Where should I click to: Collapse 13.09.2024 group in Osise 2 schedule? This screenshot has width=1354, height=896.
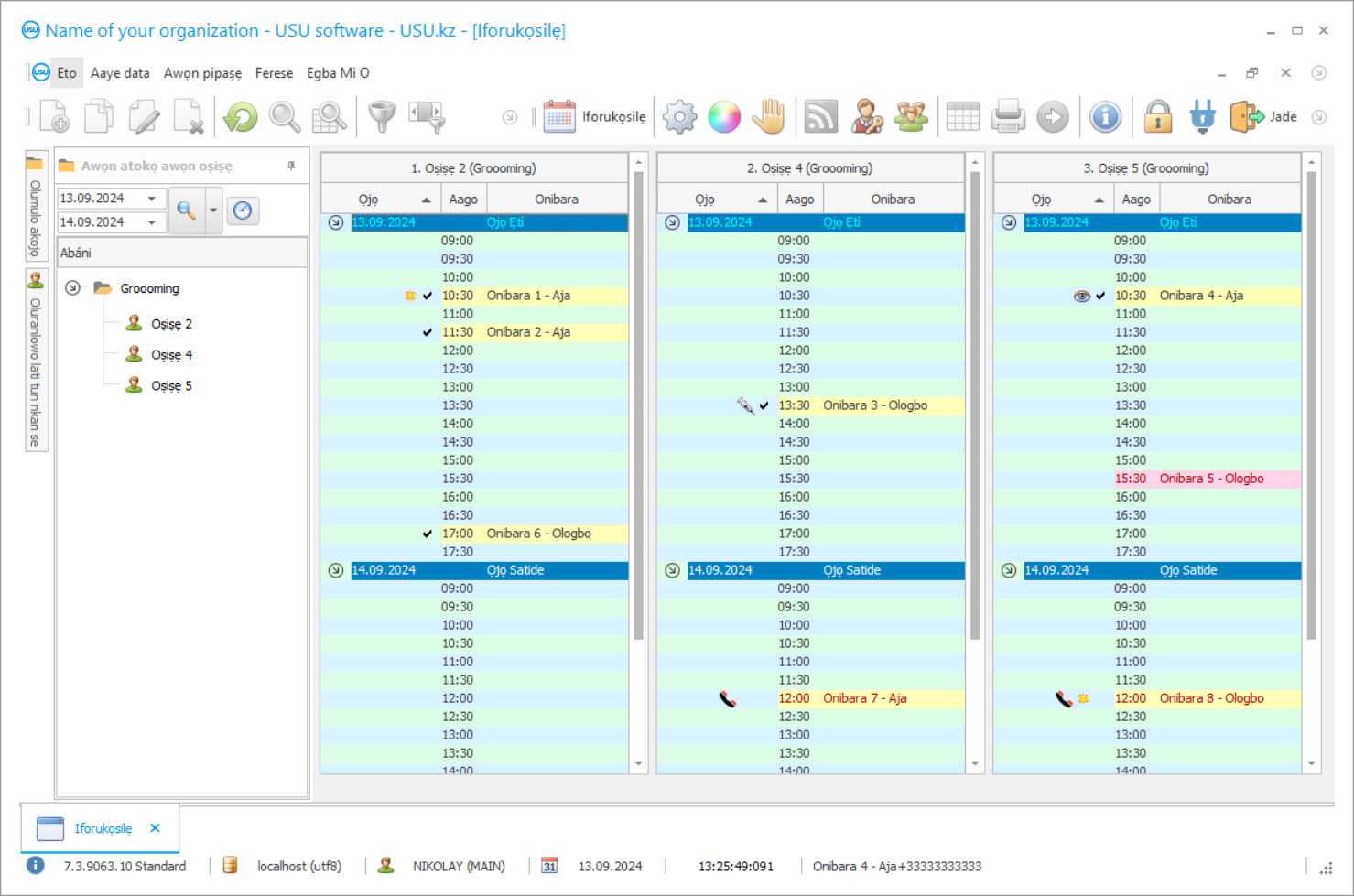336,222
